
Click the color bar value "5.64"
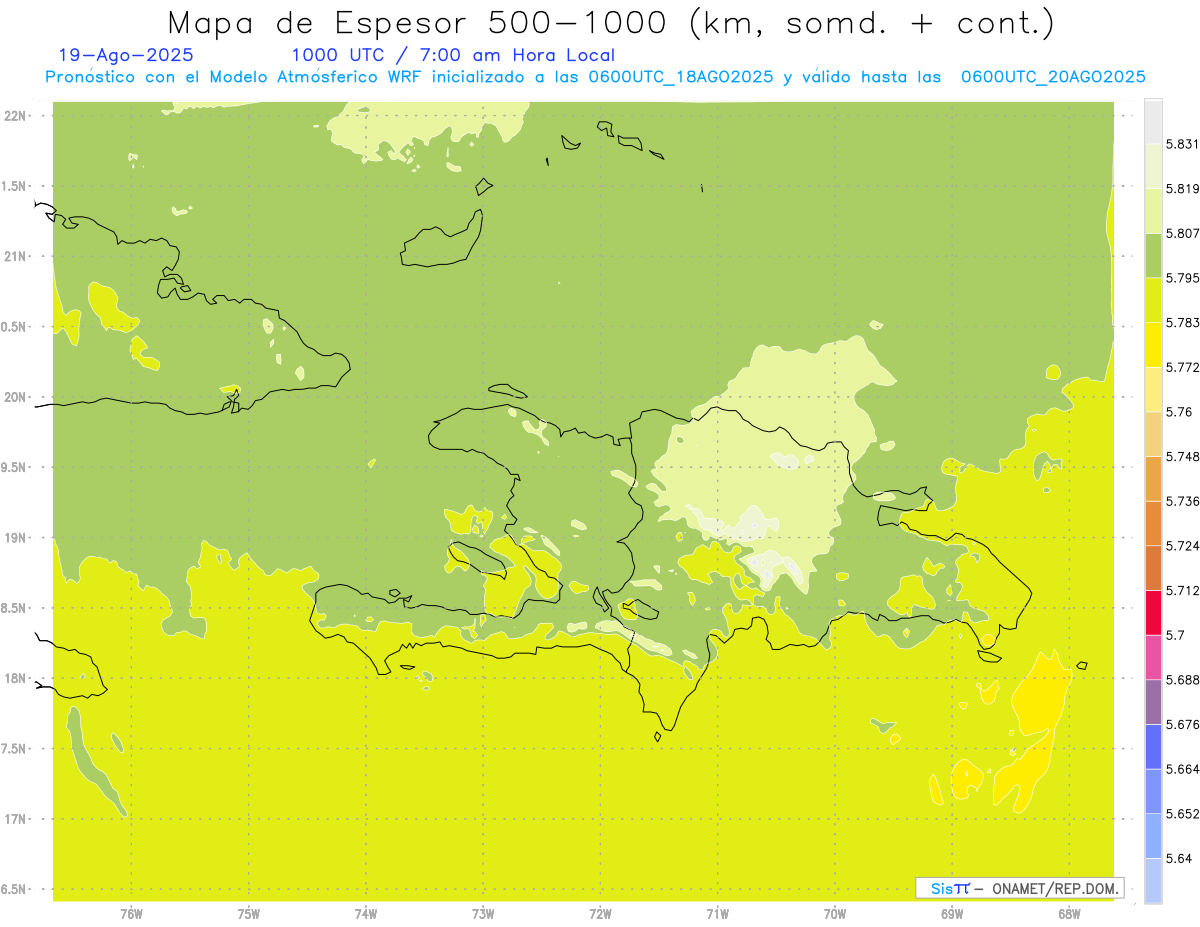pos(1179,859)
